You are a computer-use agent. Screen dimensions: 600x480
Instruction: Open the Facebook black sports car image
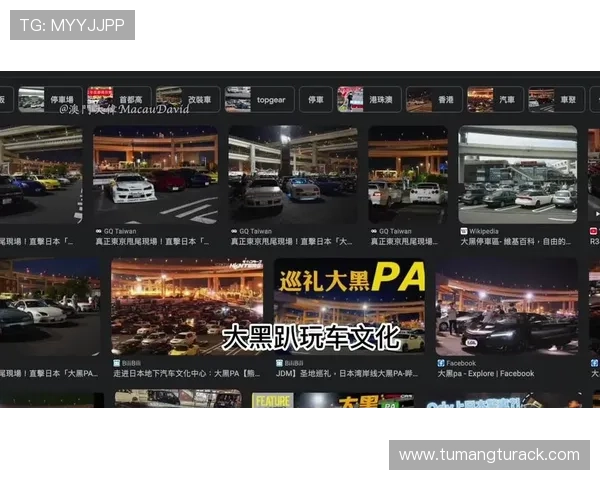[507, 307]
